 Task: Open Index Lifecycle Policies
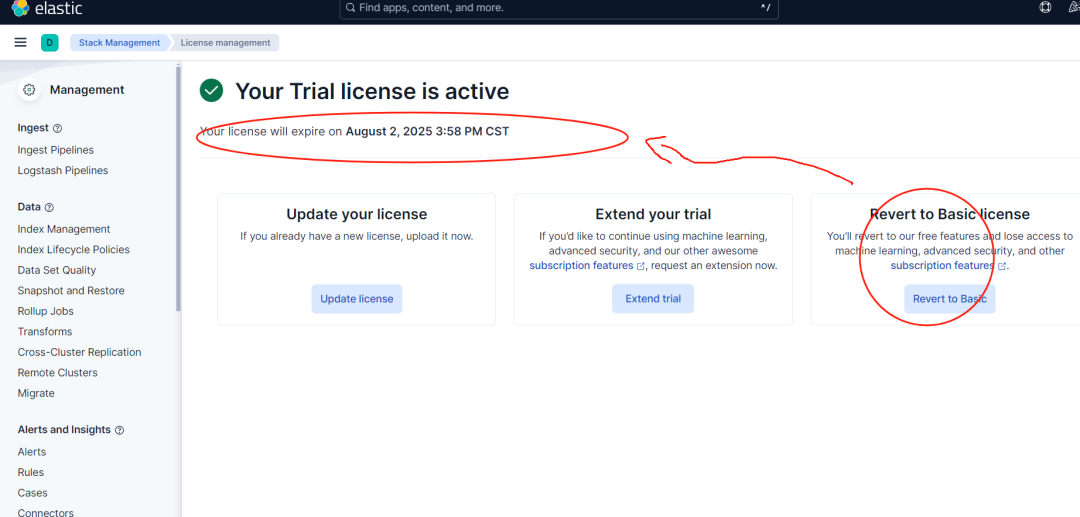pos(74,250)
